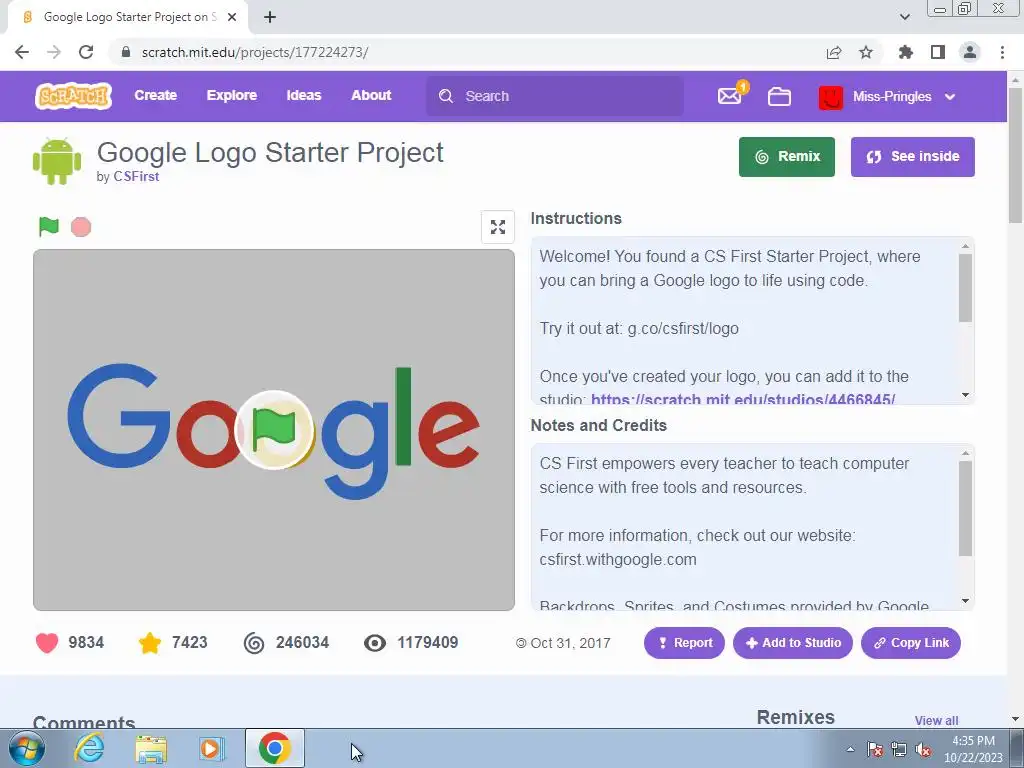Open Windows Media Player from taskbar
This screenshot has height=768, width=1024.
212,748
